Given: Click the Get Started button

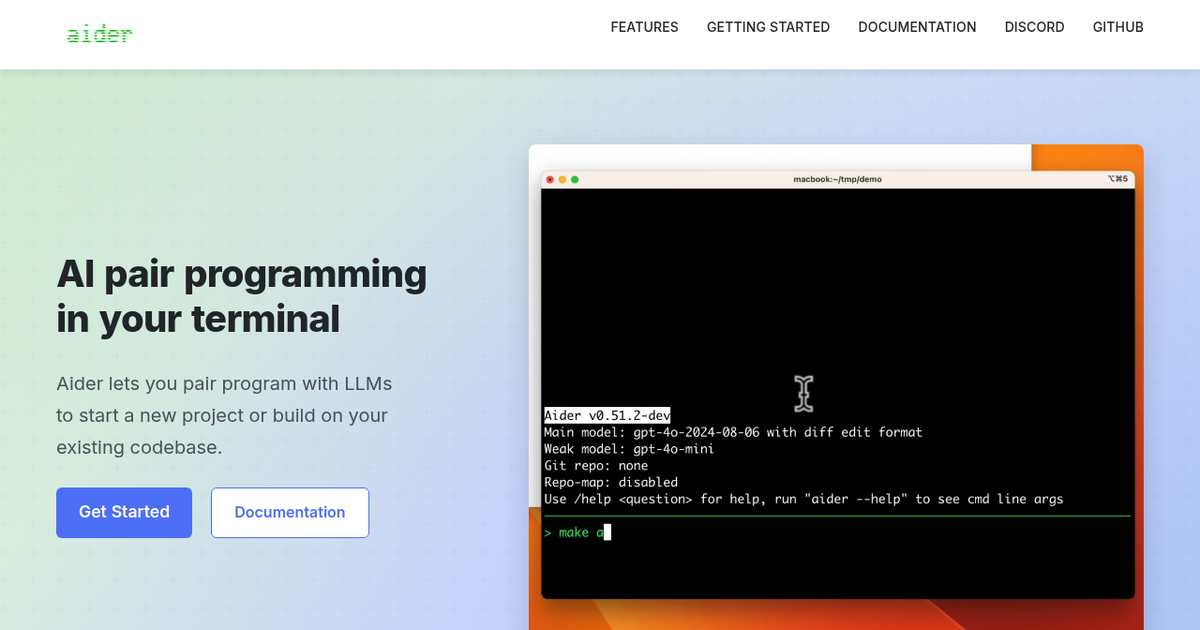Looking at the screenshot, I should click(124, 512).
